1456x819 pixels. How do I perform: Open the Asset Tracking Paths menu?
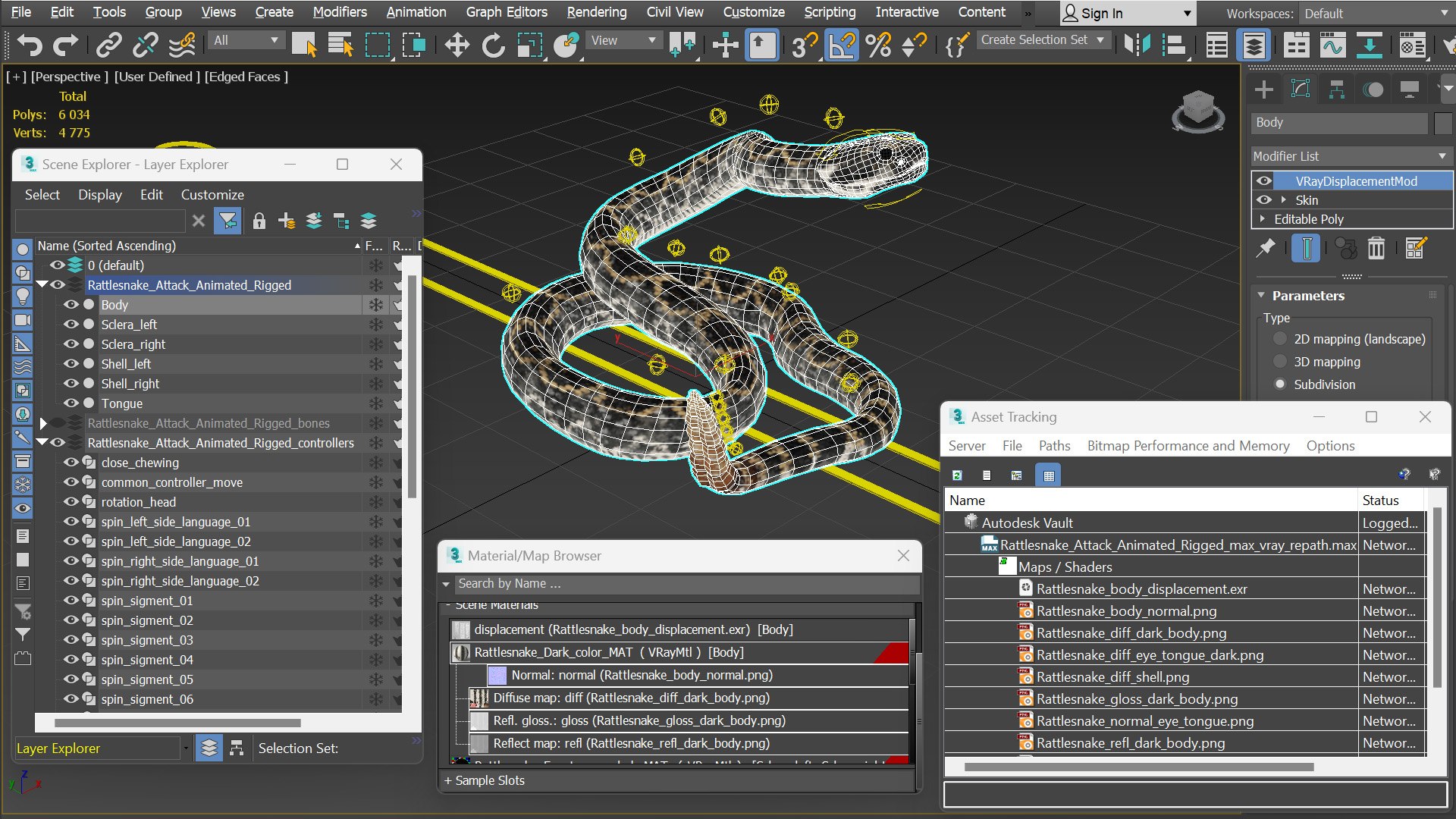pyautogui.click(x=1054, y=446)
